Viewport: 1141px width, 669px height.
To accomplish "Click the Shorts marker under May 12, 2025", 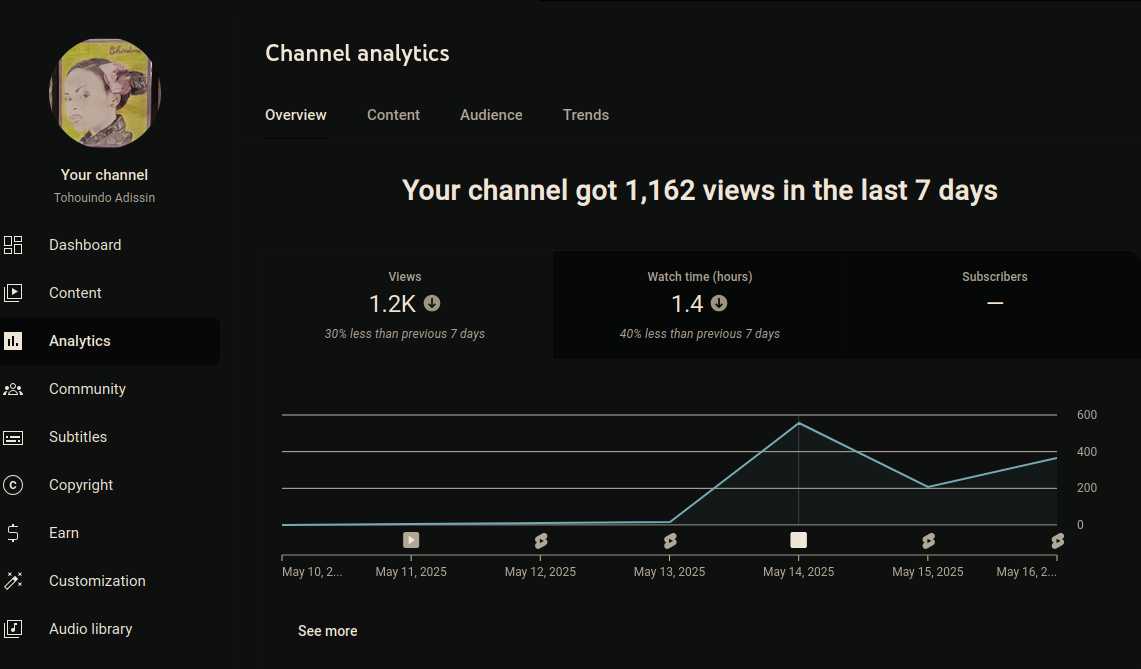I will click(541, 541).
